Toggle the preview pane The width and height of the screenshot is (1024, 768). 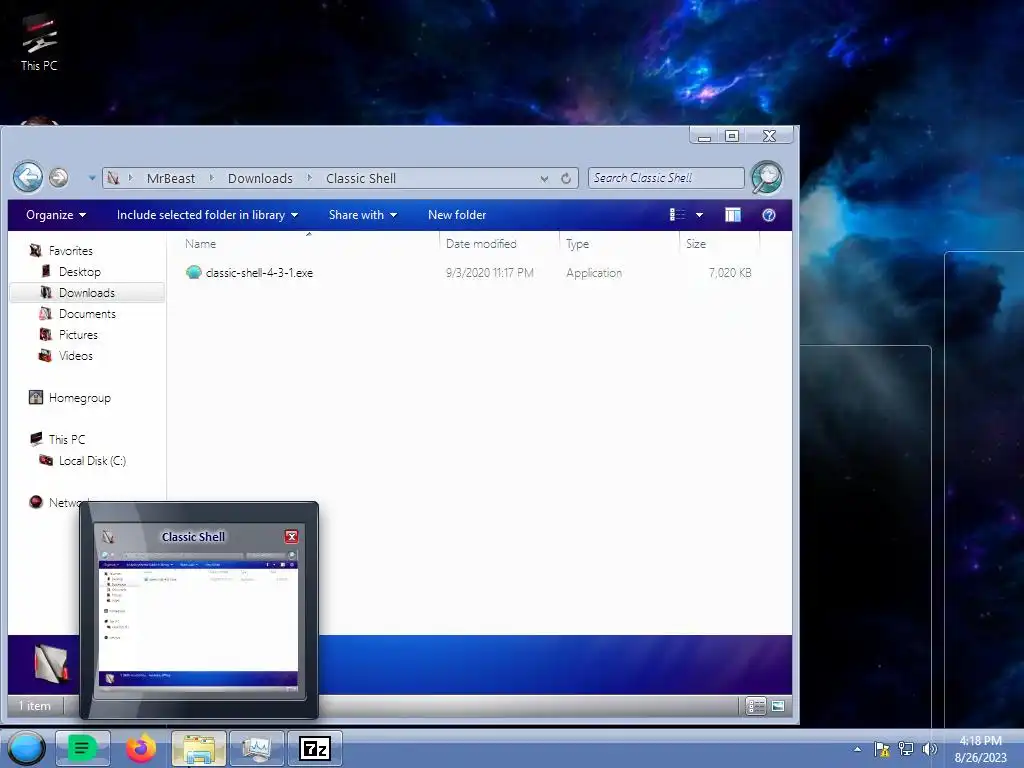(x=733, y=215)
